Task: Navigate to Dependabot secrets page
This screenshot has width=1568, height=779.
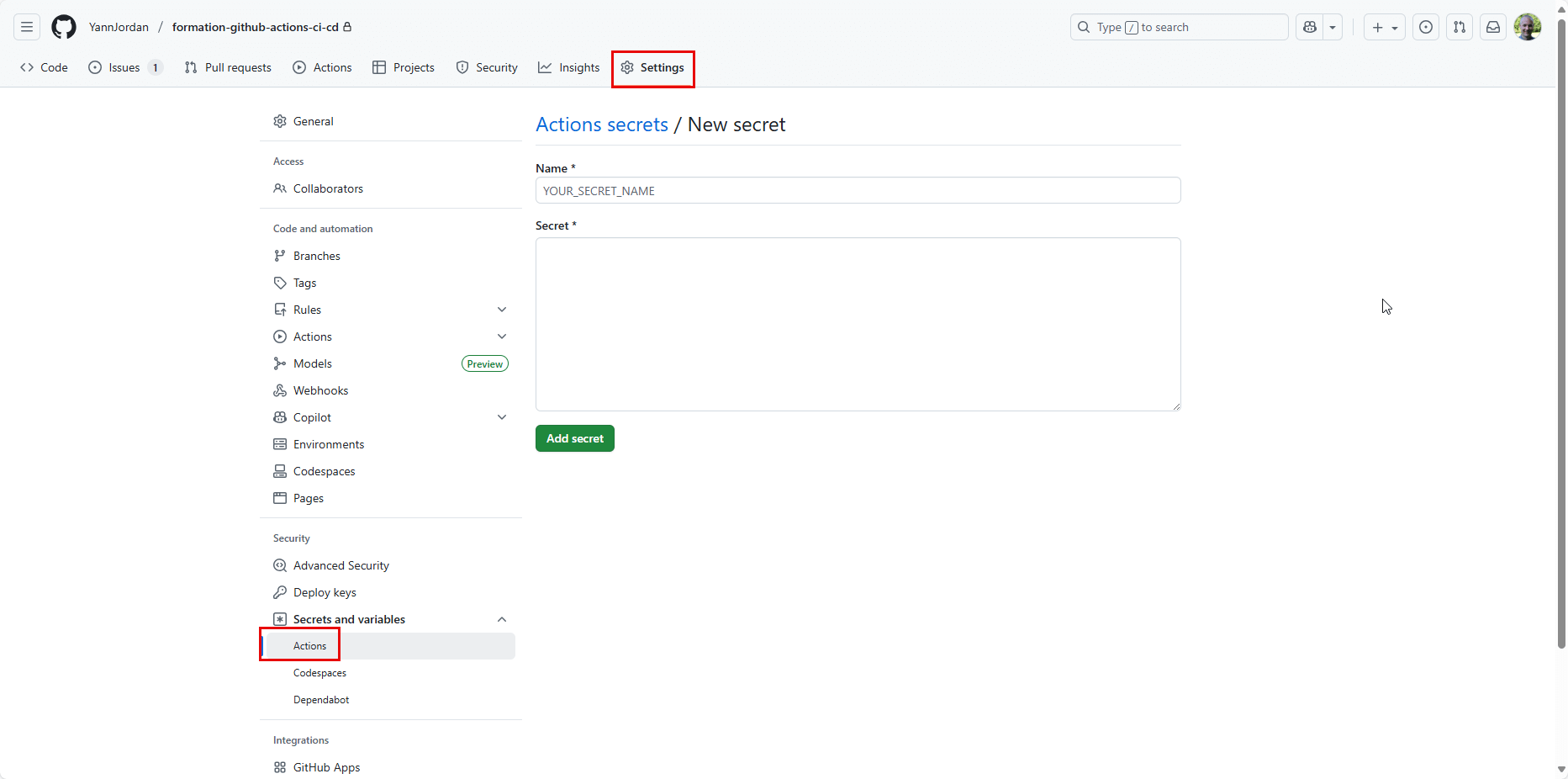Action: pyautogui.click(x=320, y=699)
